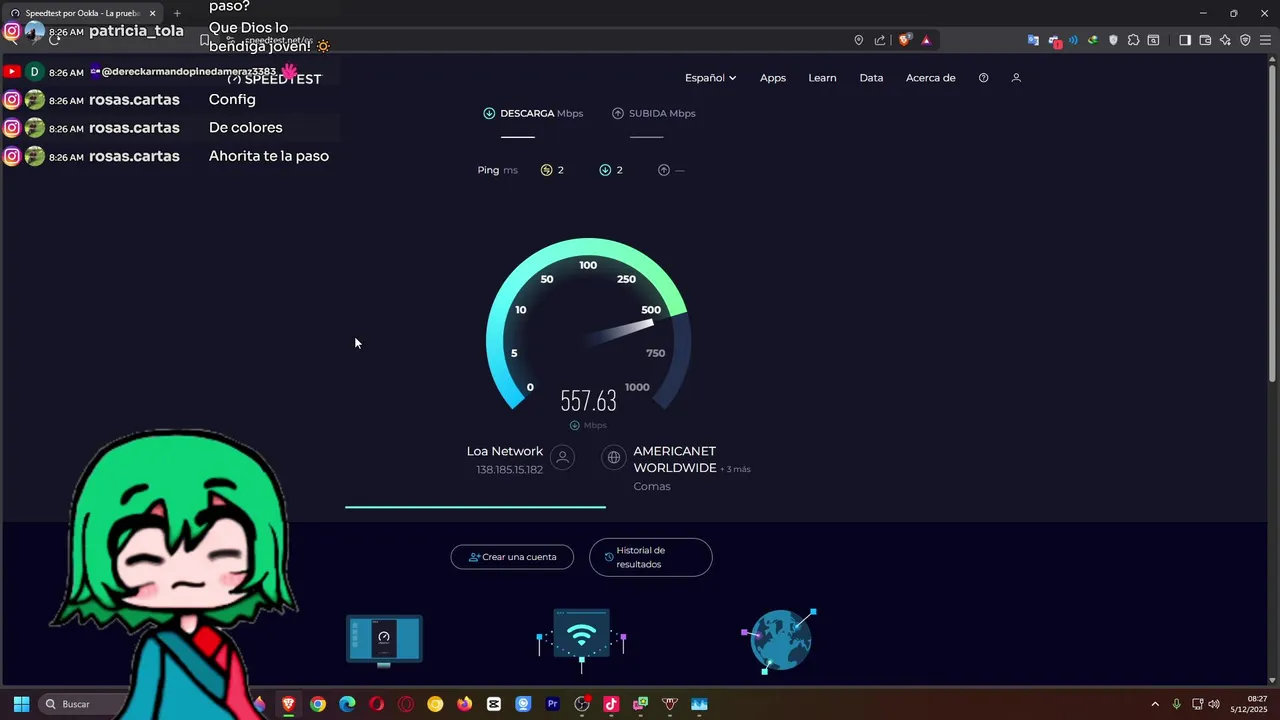Open the browser hamburger main menu
The height and width of the screenshot is (720, 1280).
1265,40
